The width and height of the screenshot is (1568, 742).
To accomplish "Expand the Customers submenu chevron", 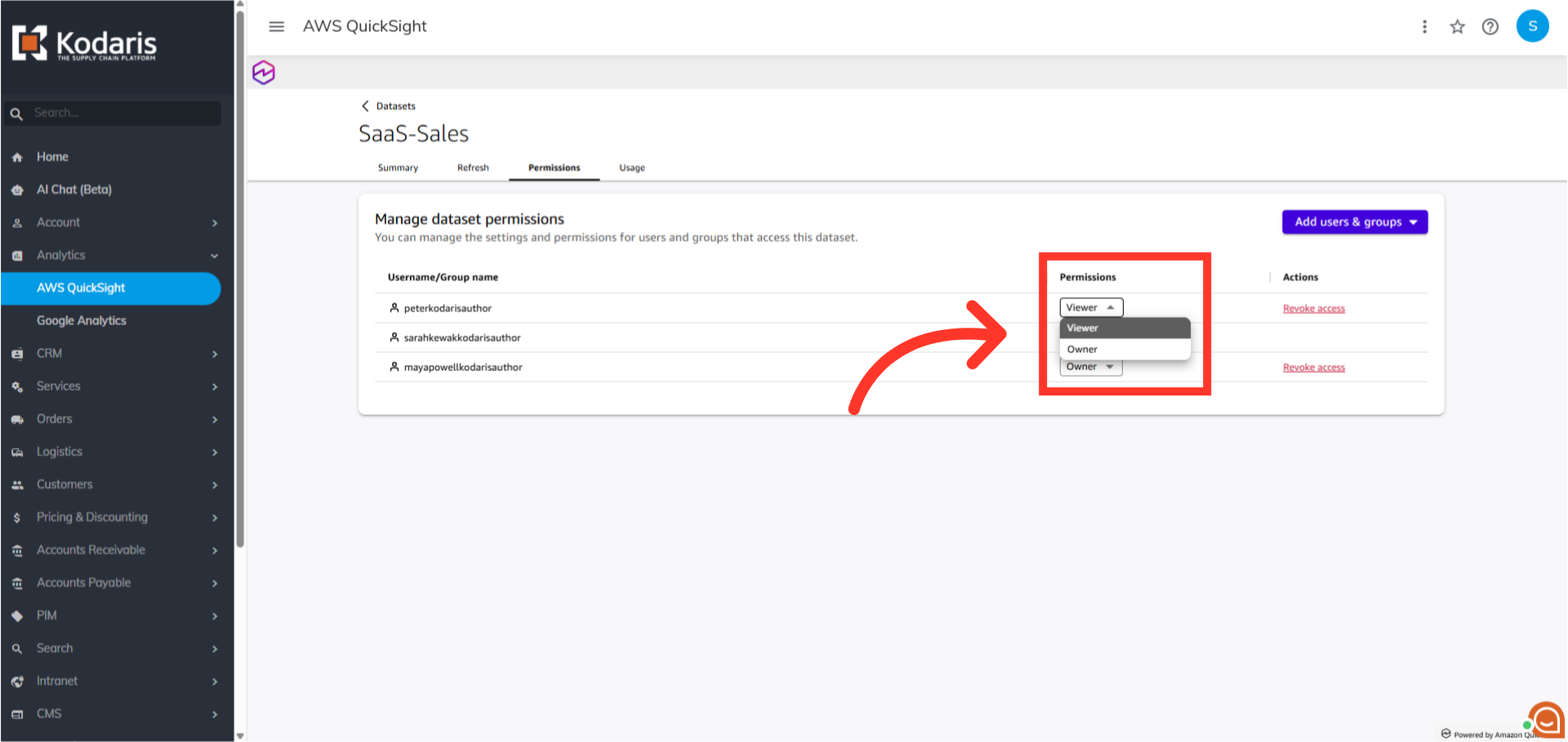I will pyautogui.click(x=215, y=485).
